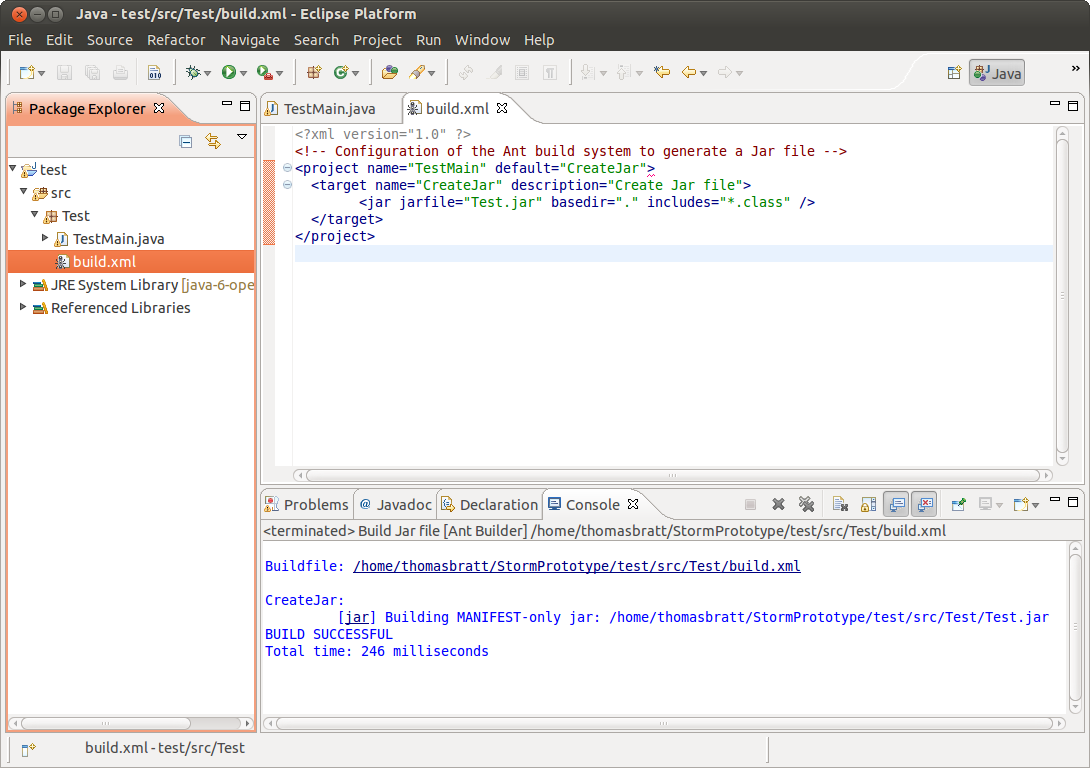Click the Save All icon
The image size is (1090, 768).
point(92,72)
